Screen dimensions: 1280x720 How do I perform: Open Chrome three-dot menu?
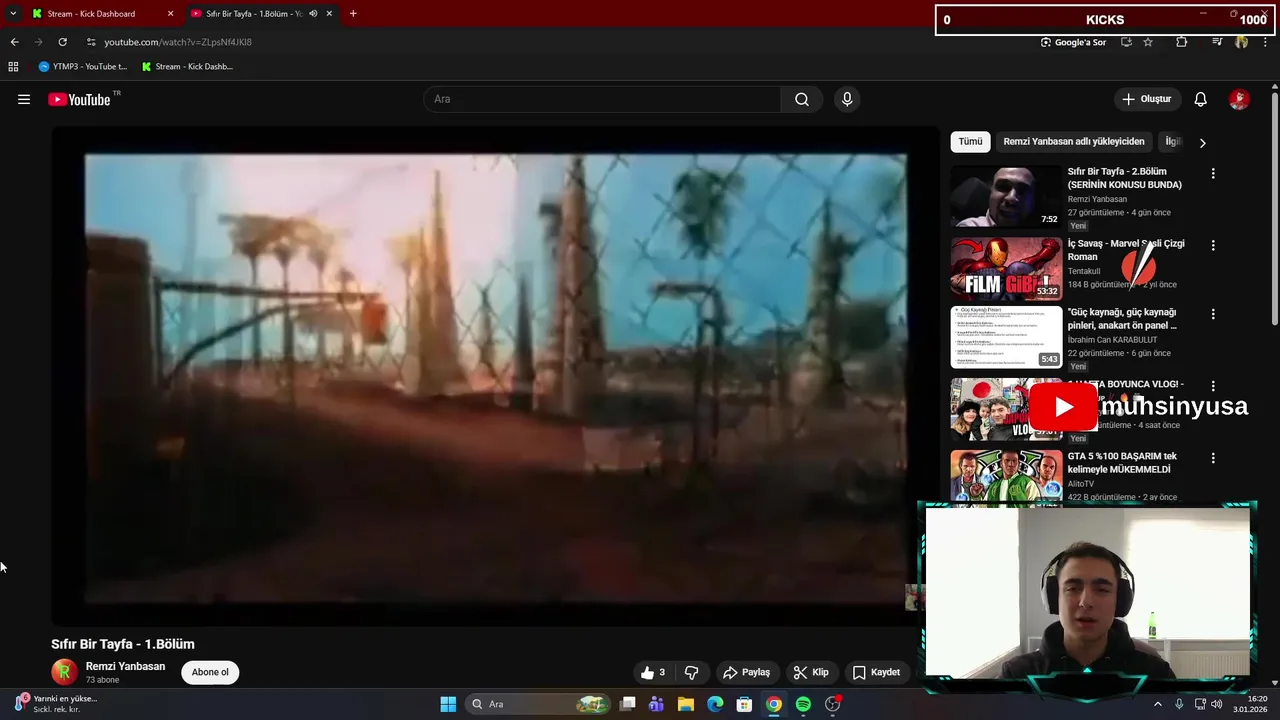click(1265, 42)
